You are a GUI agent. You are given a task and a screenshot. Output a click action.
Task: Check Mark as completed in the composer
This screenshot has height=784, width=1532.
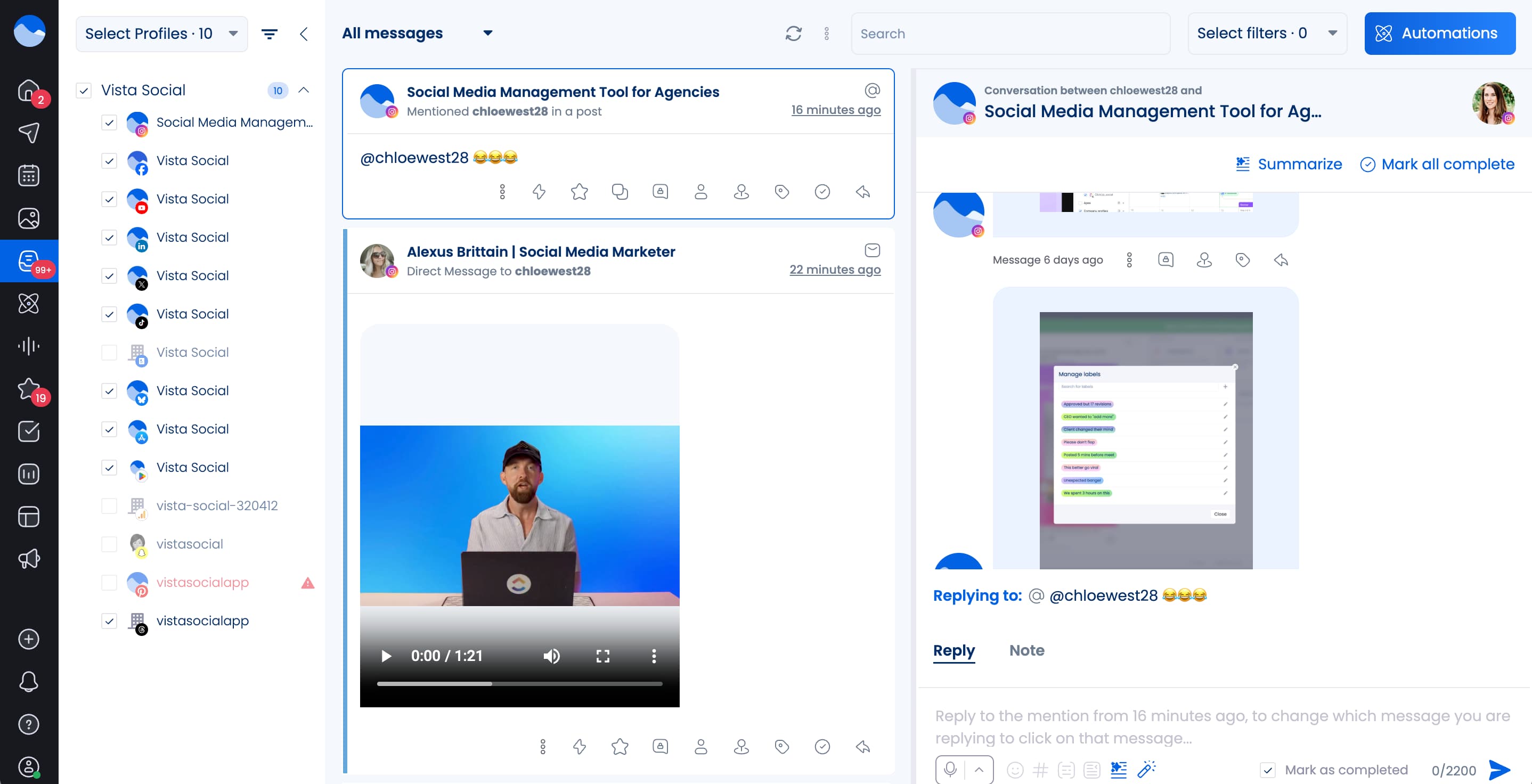click(1268, 770)
